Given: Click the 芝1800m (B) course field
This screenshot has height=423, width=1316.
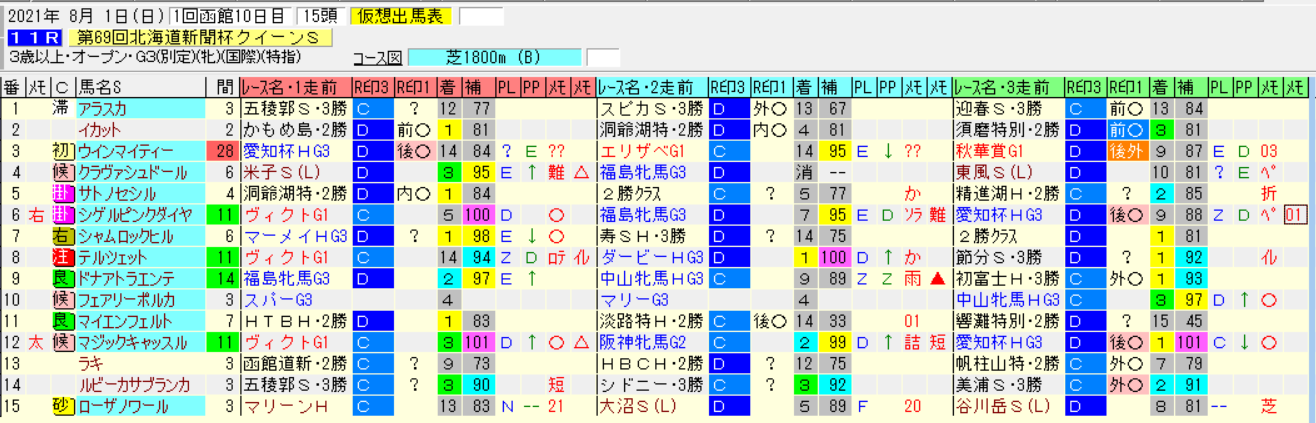Looking at the screenshot, I should [x=494, y=57].
